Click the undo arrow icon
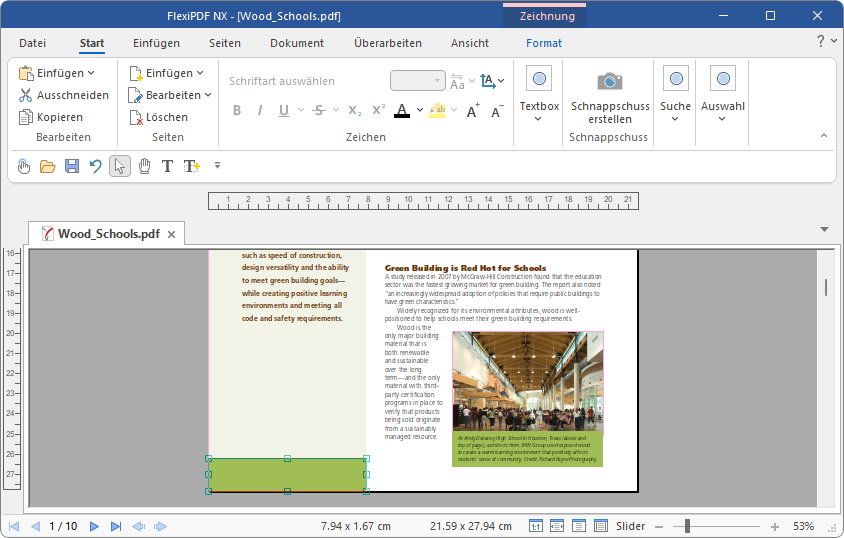844x538 pixels. [x=96, y=166]
